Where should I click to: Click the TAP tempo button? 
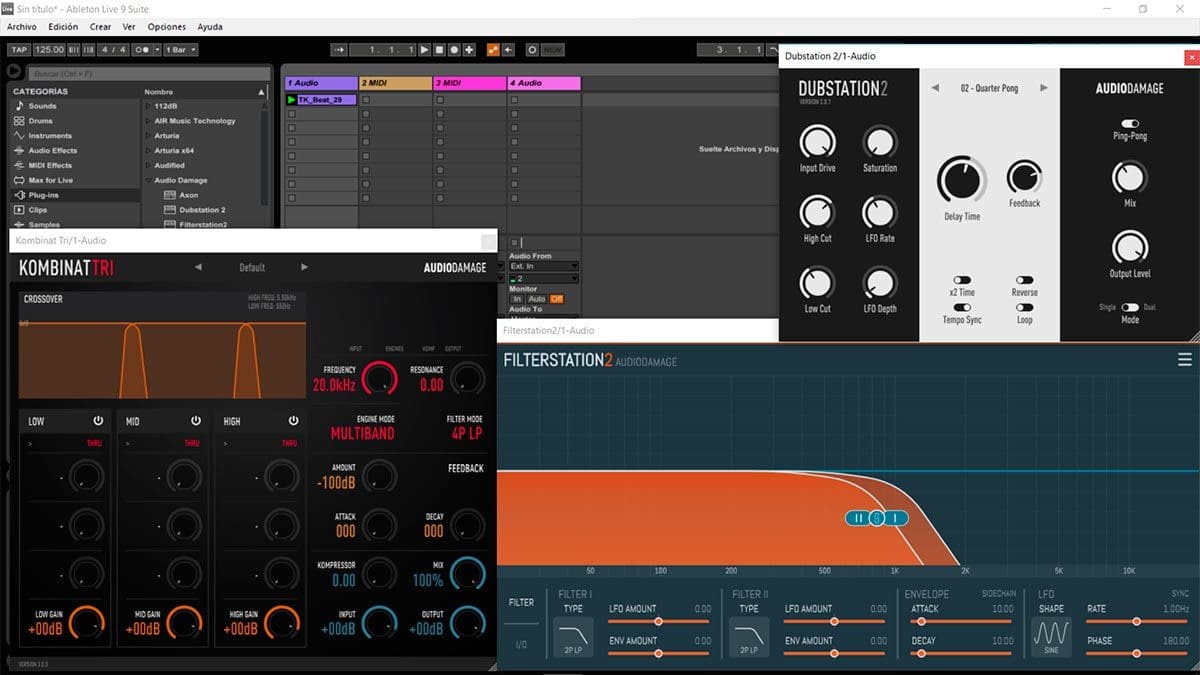click(19, 49)
